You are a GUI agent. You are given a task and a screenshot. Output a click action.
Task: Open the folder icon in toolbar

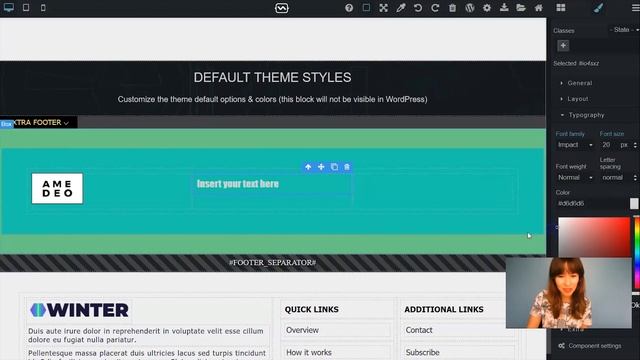pyautogui.click(x=521, y=8)
